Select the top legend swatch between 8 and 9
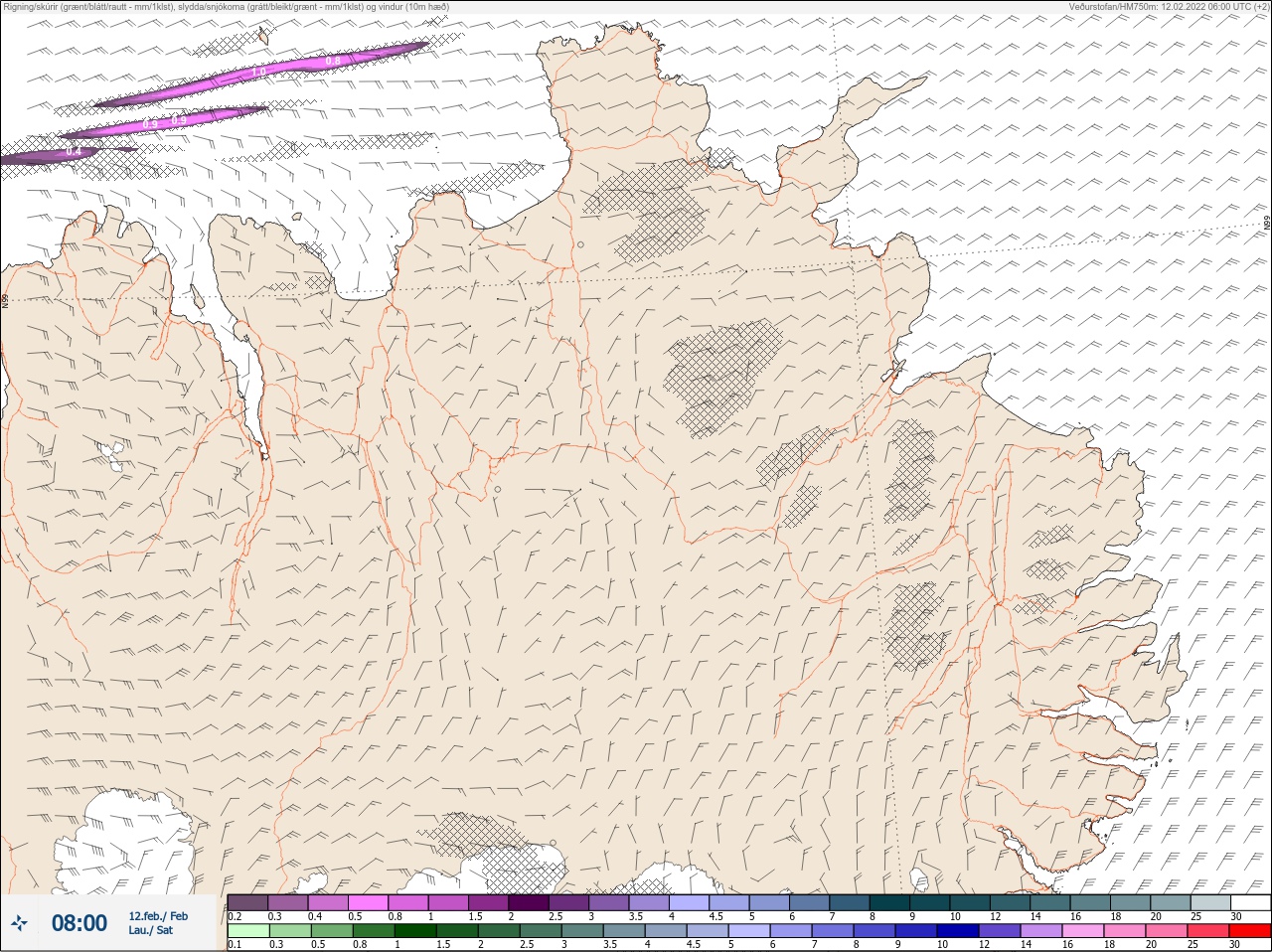This screenshot has width=1272, height=952. click(x=891, y=902)
